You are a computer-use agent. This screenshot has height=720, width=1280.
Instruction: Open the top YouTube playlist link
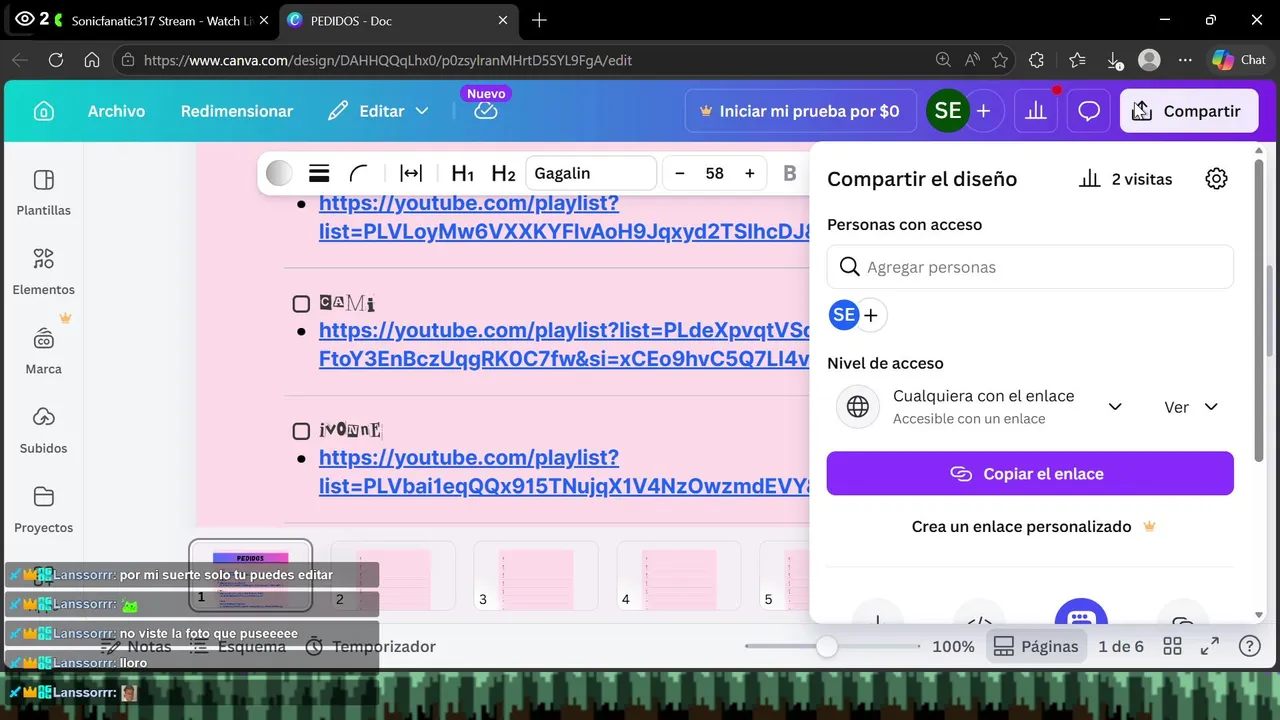coord(564,218)
